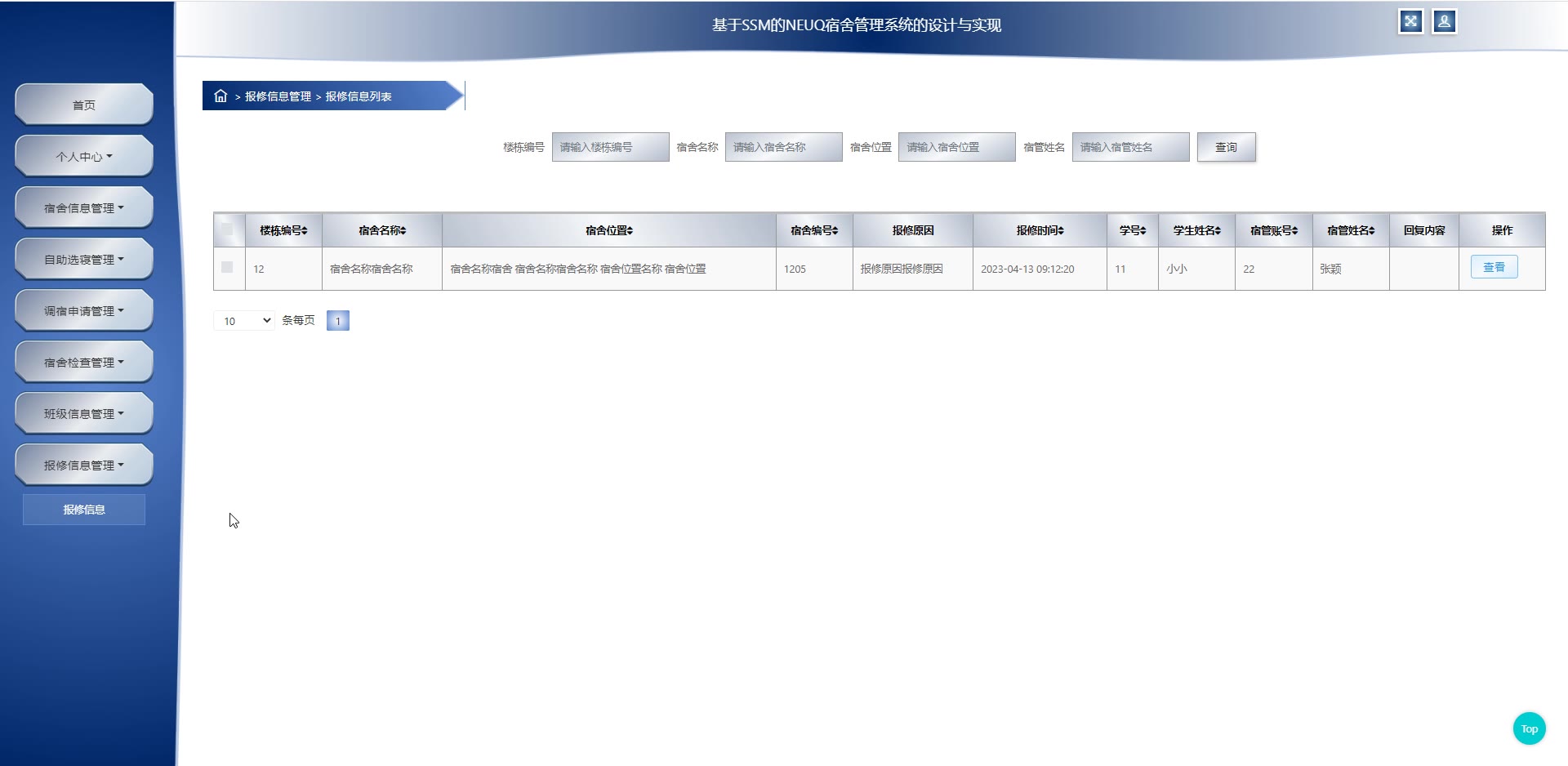Screen dimensions: 1568x766
Task: Expand the 调宿申请管理 sidebar menu
Action: pyautogui.click(x=84, y=310)
